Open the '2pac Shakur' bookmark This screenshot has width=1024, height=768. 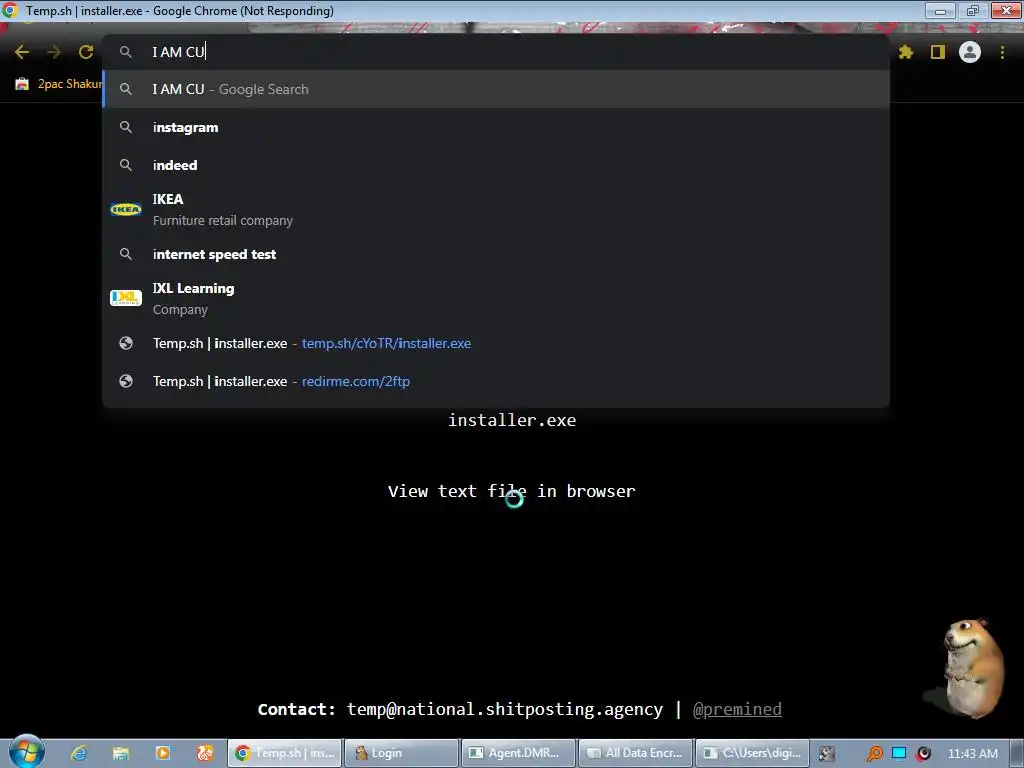coord(59,84)
